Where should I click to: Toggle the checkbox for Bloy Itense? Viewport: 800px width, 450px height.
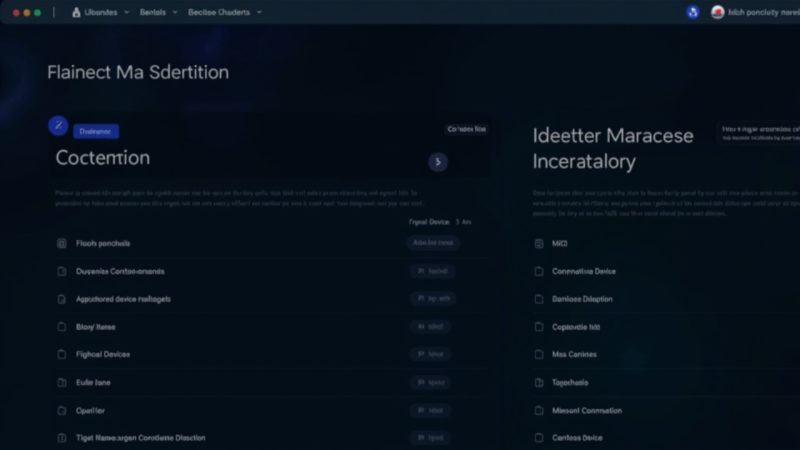[62, 326]
